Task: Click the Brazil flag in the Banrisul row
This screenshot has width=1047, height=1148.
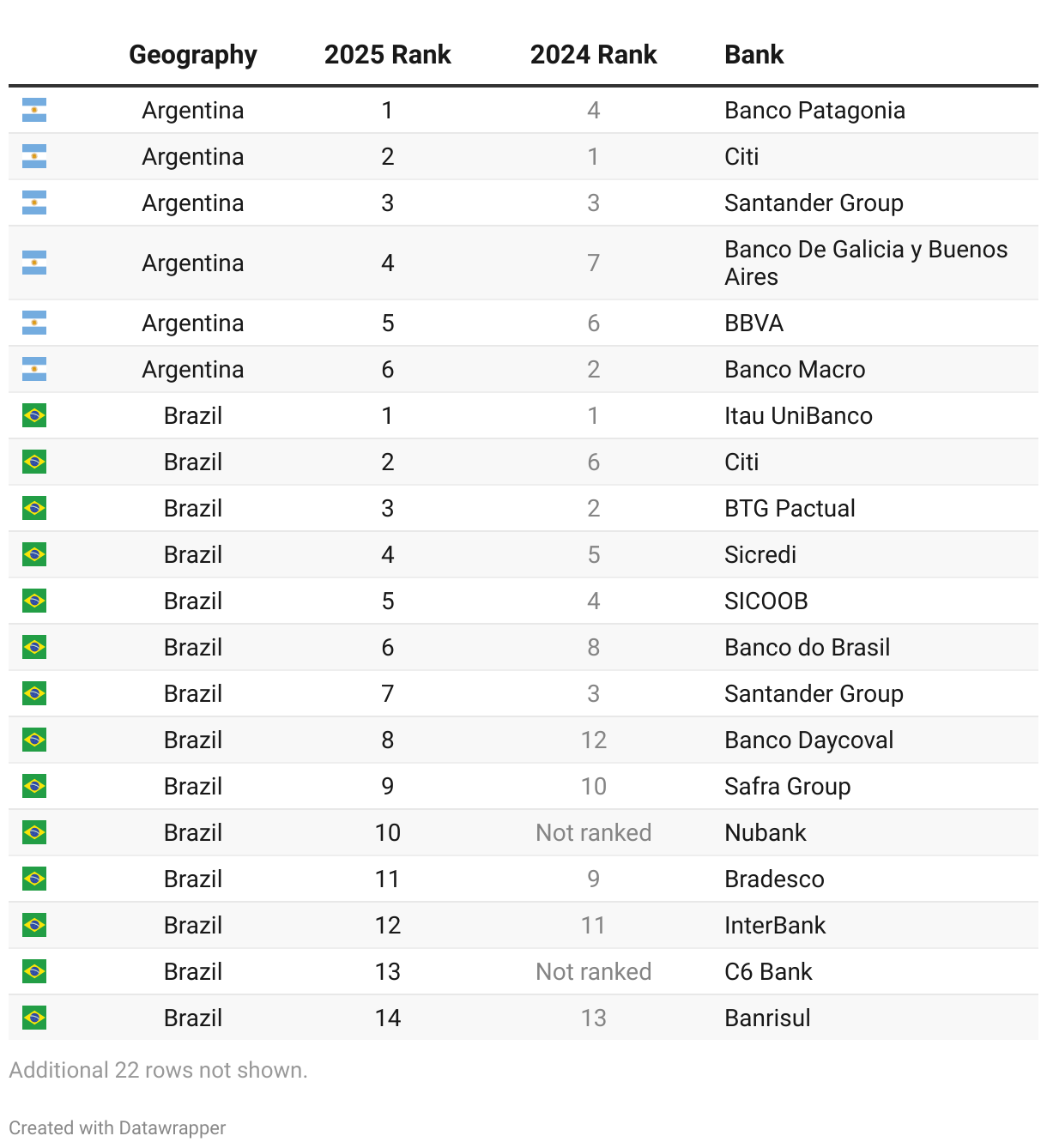Action: (34, 1018)
